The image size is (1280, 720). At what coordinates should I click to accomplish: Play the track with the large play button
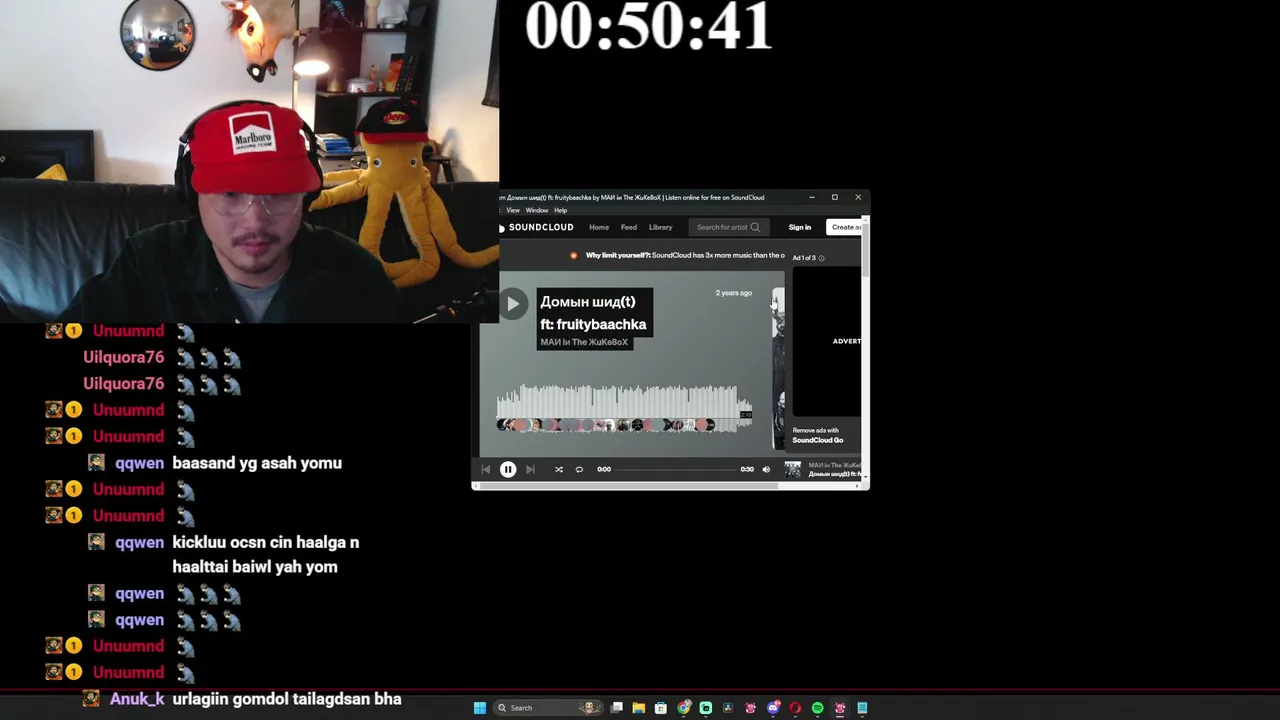[512, 303]
